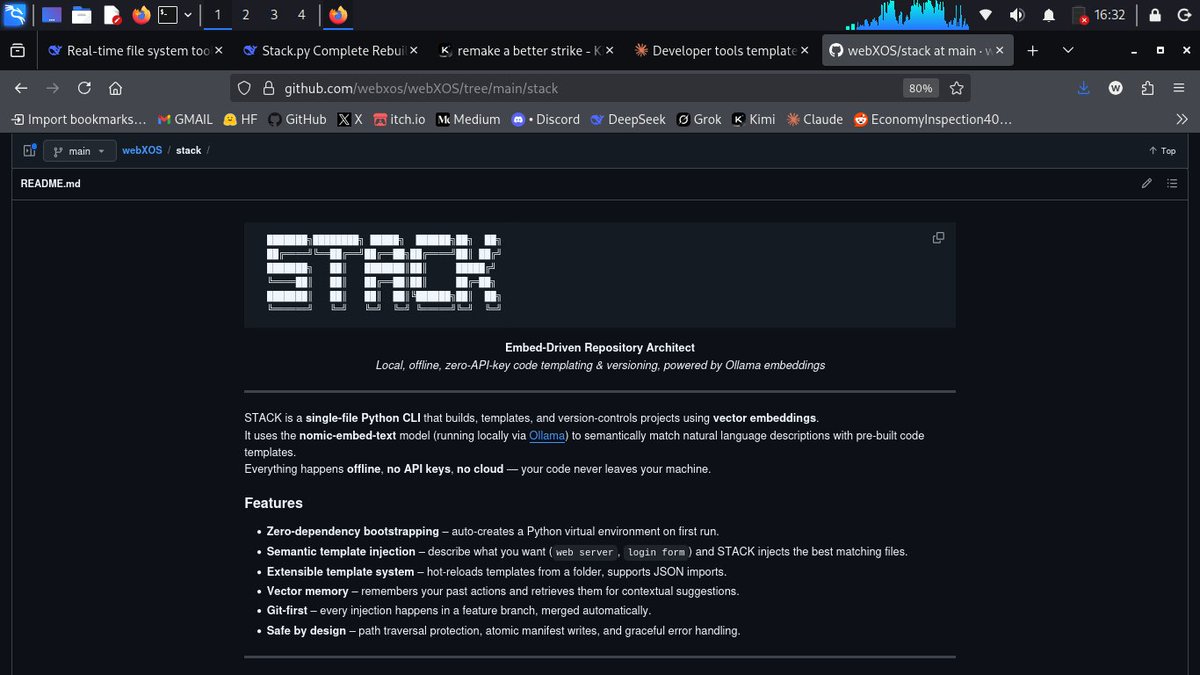1200x675 pixels.
Task: Close the Developer tools template tab
Action: click(x=805, y=50)
